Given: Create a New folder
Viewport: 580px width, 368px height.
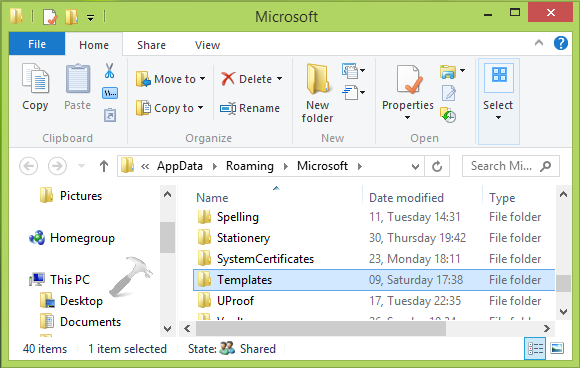Looking at the screenshot, I should (x=317, y=93).
